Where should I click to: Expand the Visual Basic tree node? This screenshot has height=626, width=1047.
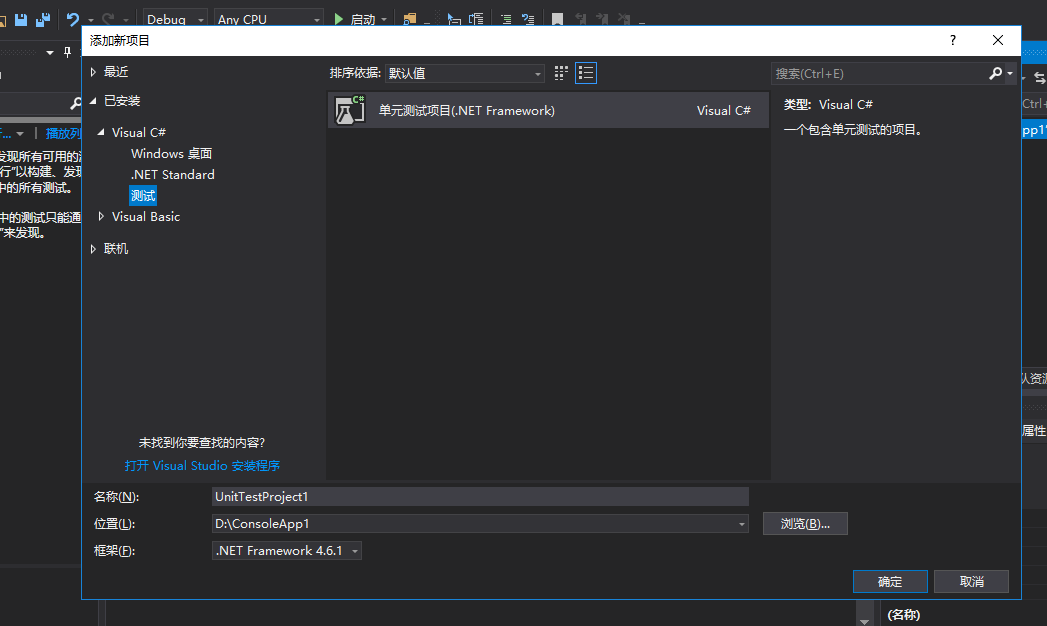(x=101, y=216)
